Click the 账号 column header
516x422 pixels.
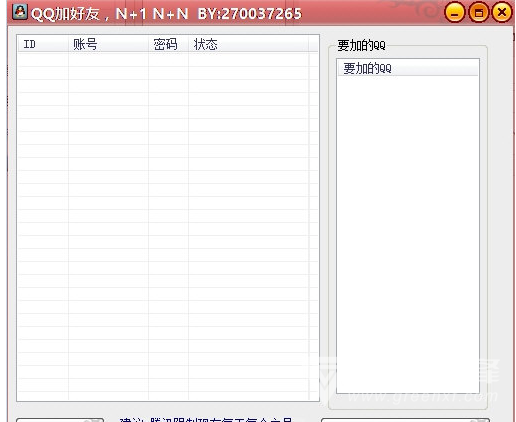[x=108, y=44]
